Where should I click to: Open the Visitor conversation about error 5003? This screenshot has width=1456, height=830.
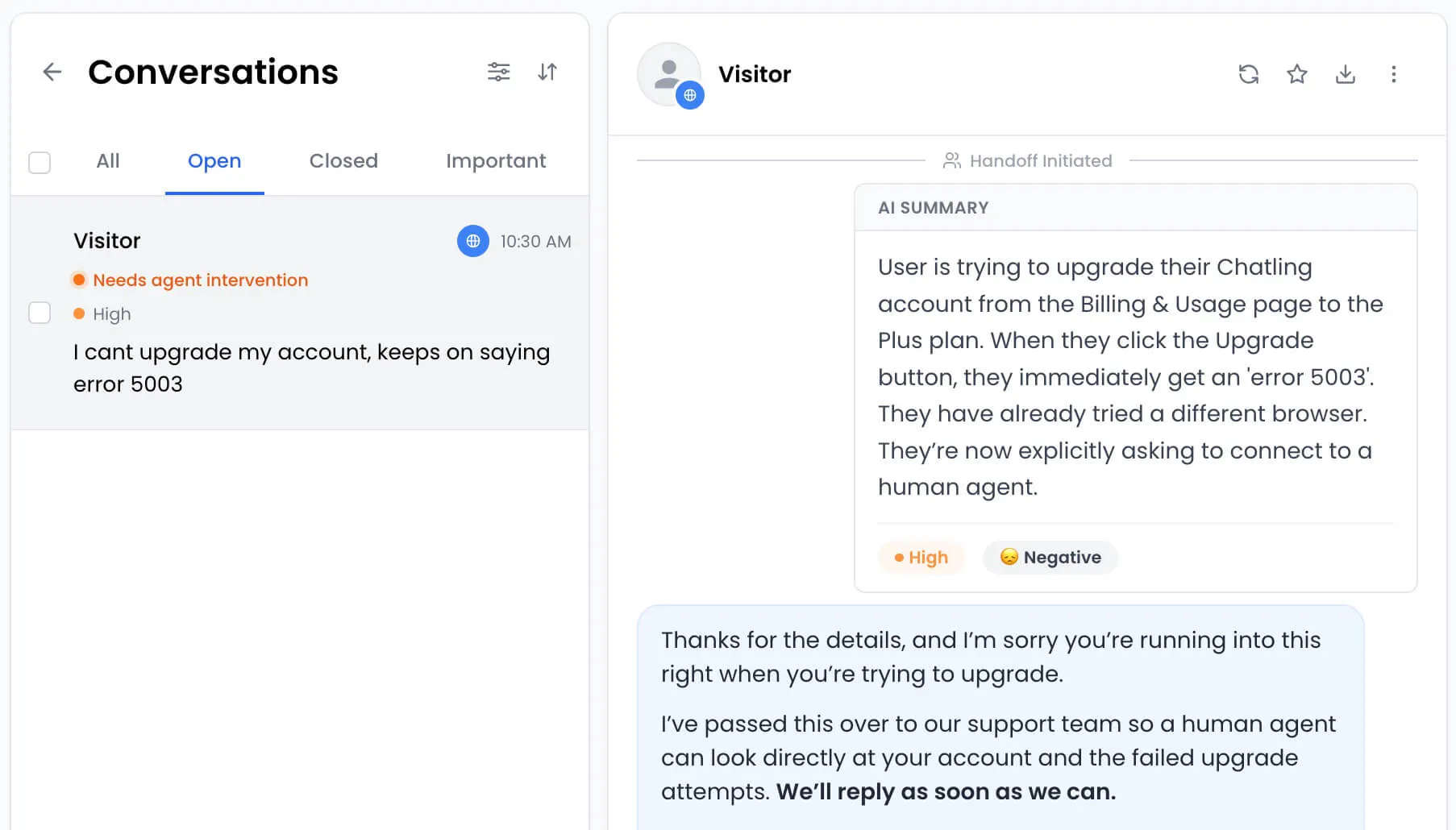300,313
